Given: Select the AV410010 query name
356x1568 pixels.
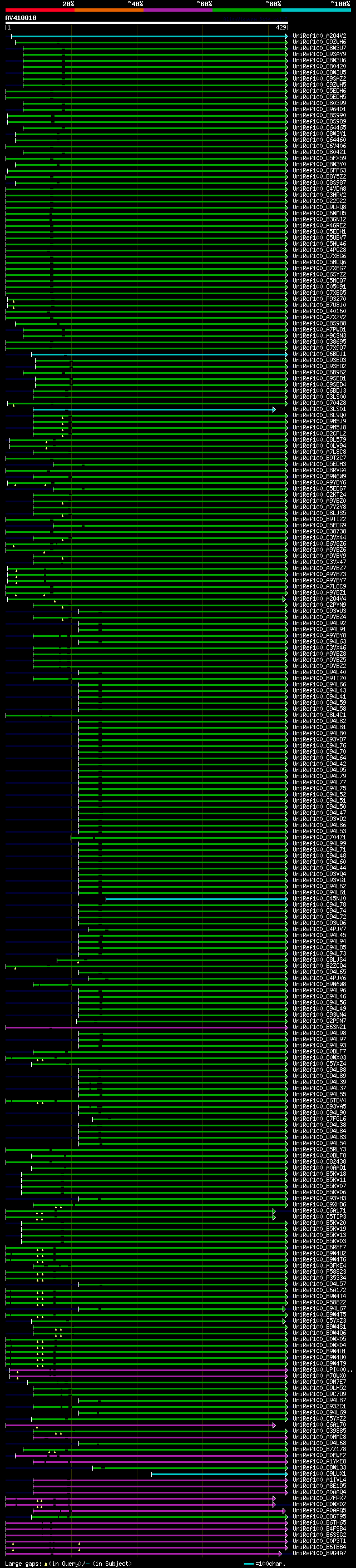Looking at the screenshot, I should tap(21, 18).
